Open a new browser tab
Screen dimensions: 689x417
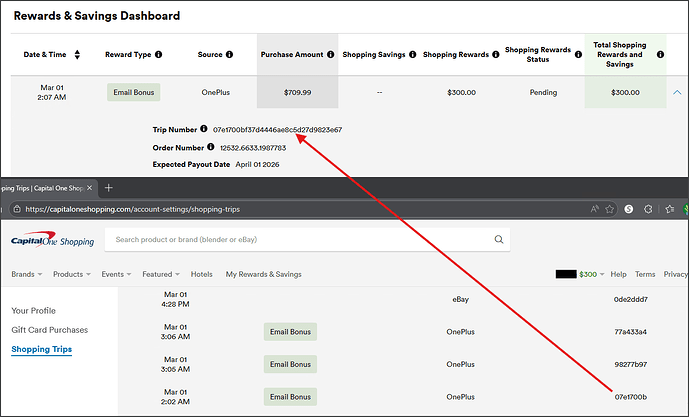109,188
